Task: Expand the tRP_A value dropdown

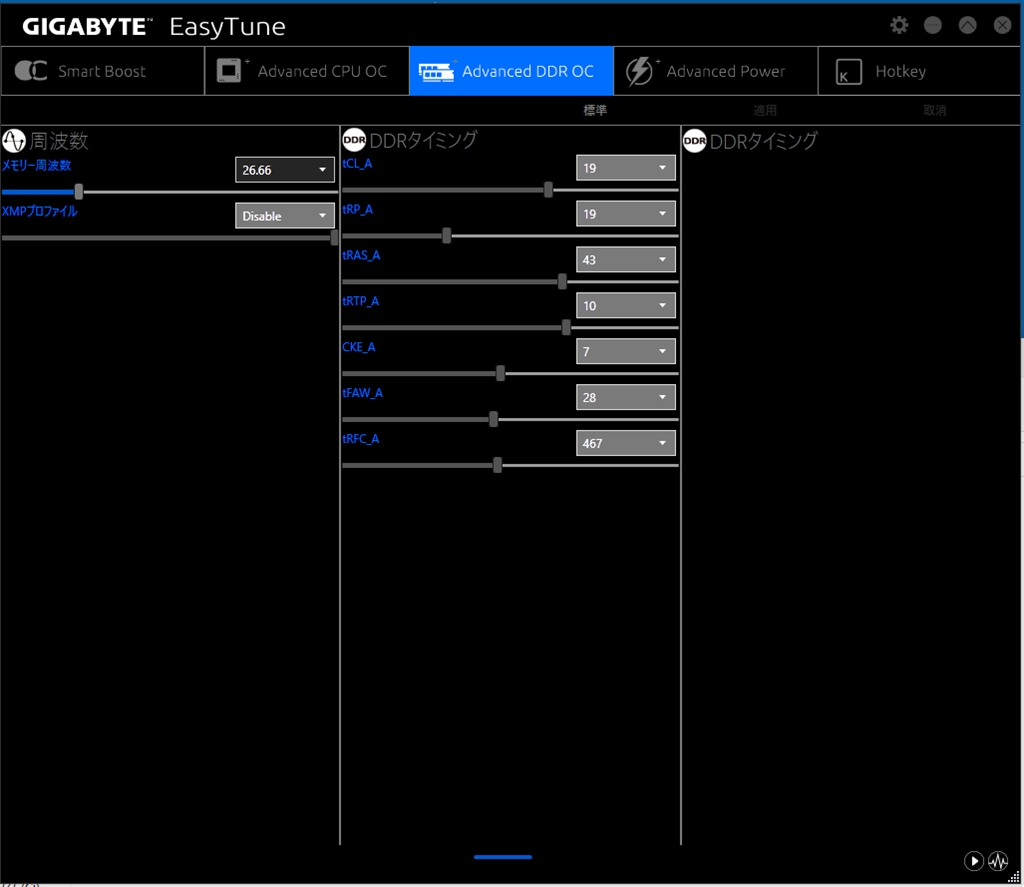Action: [x=626, y=214]
